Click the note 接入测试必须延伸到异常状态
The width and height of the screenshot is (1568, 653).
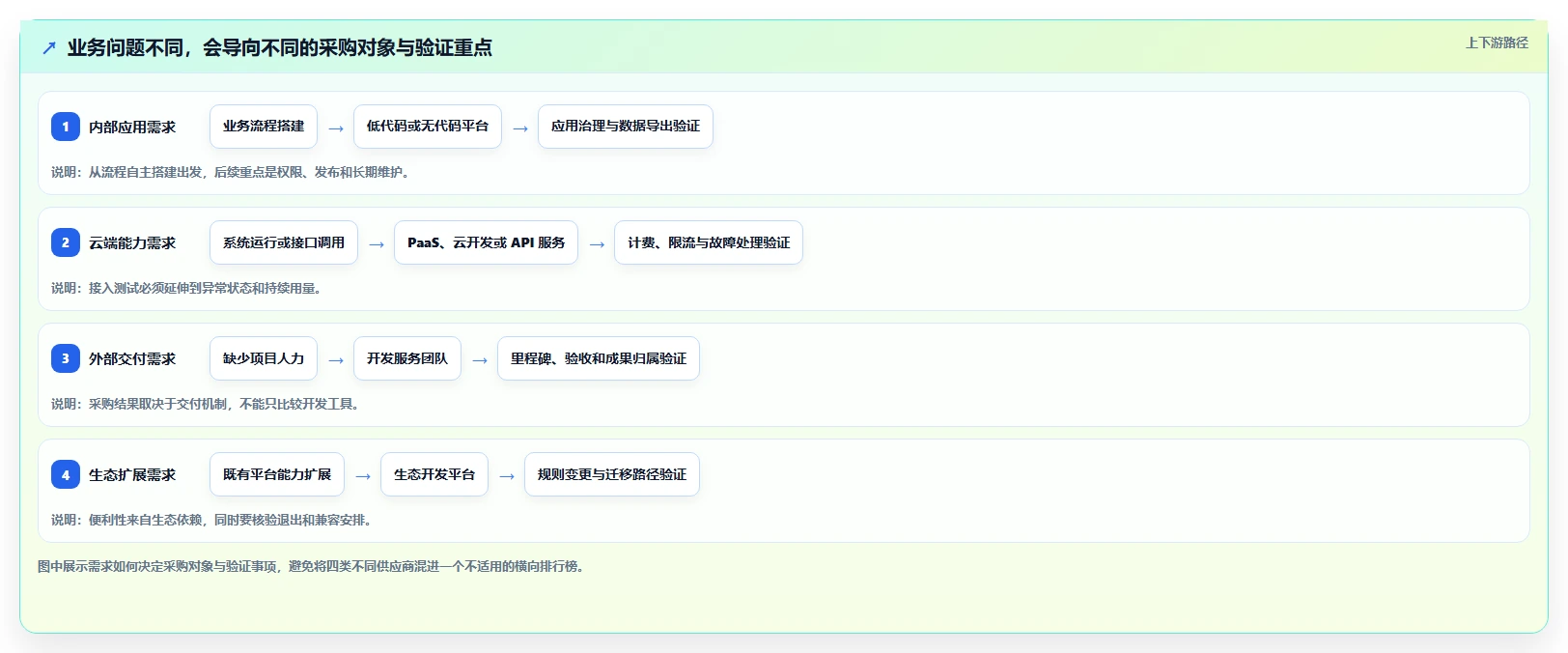click(172, 288)
